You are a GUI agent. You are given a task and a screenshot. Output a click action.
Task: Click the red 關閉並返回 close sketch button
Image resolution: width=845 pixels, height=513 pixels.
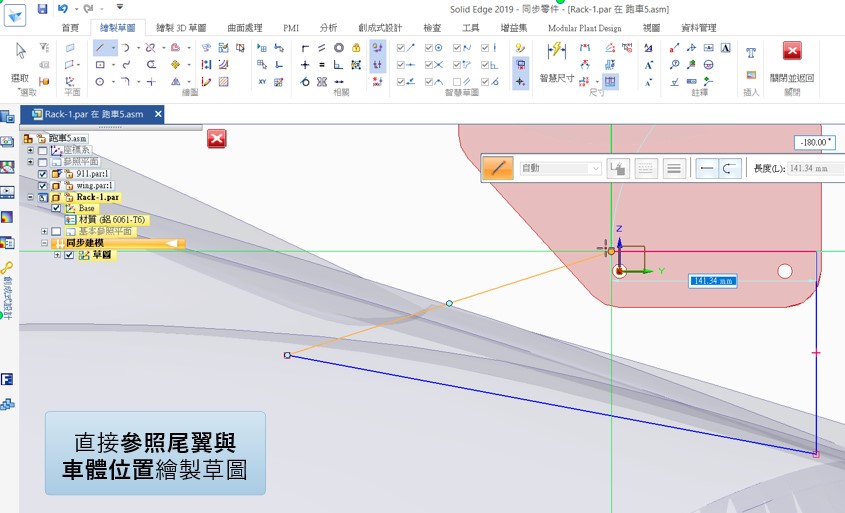click(x=792, y=62)
